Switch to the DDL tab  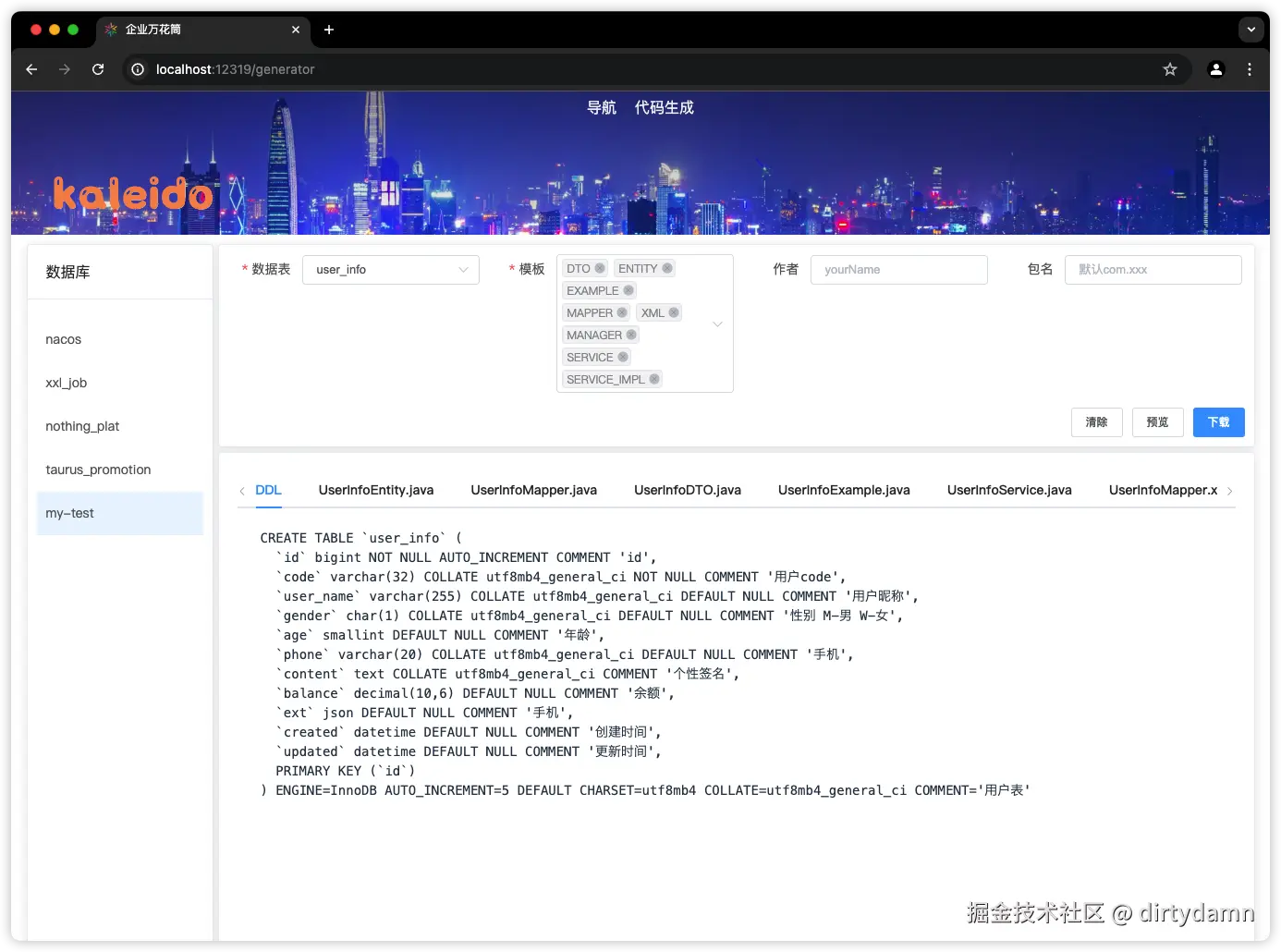tap(268, 490)
